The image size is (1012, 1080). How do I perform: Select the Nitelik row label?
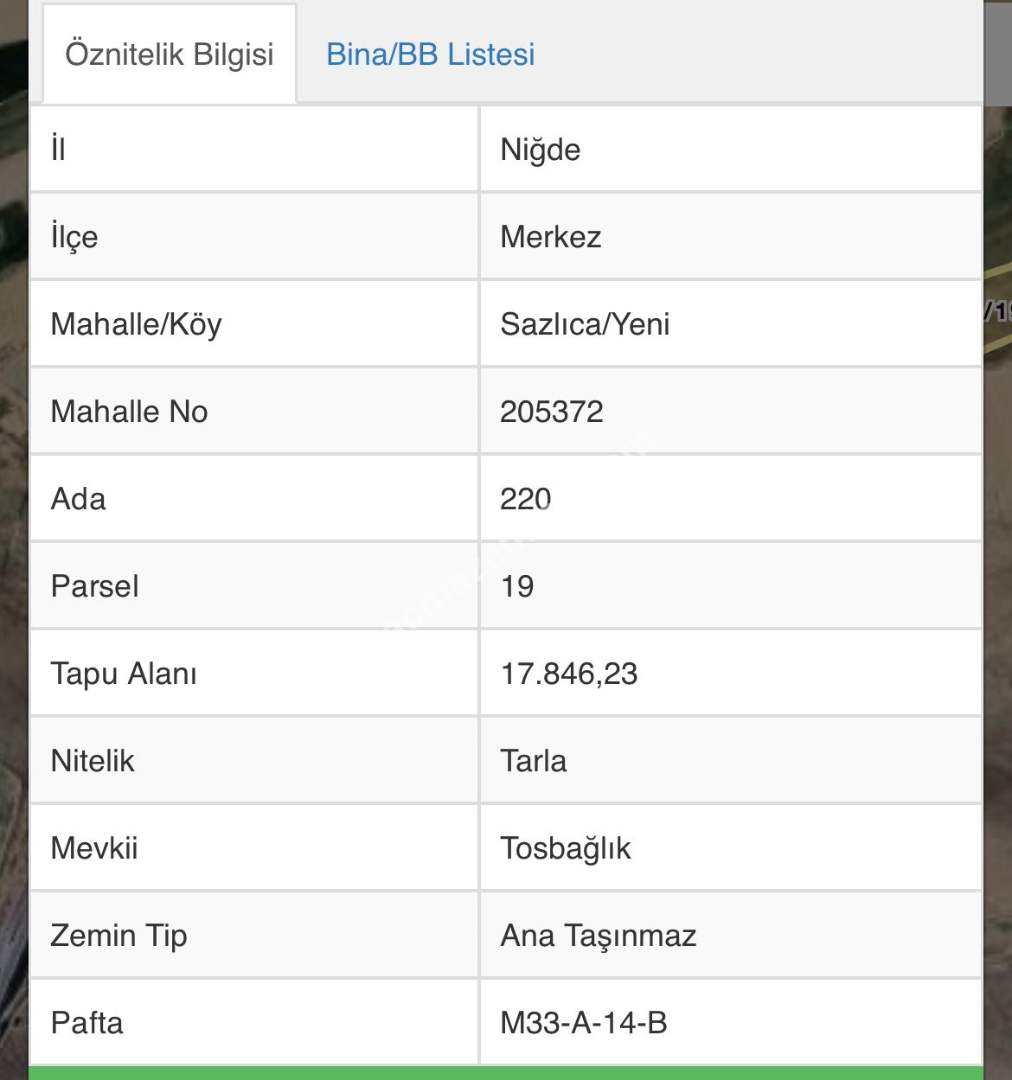point(92,760)
